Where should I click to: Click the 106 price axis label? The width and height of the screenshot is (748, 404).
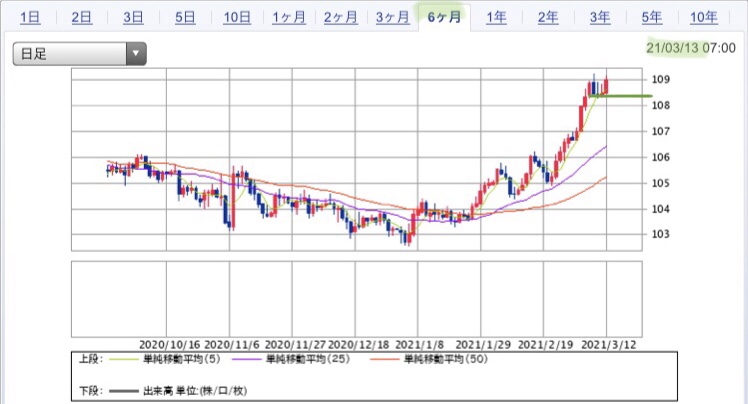pyautogui.click(x=661, y=157)
